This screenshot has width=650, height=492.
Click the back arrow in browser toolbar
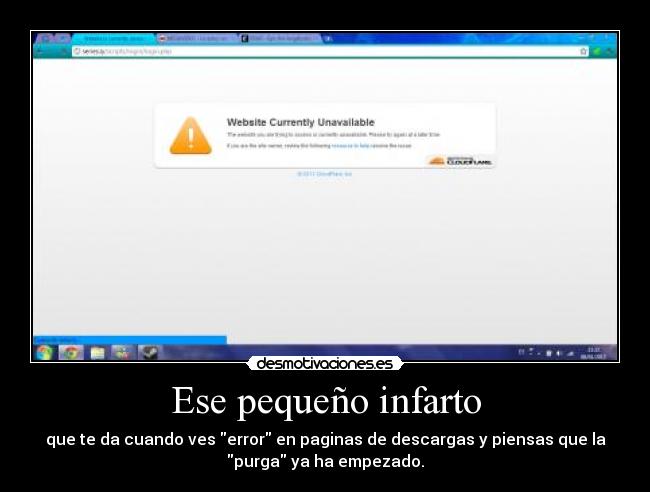point(40,51)
